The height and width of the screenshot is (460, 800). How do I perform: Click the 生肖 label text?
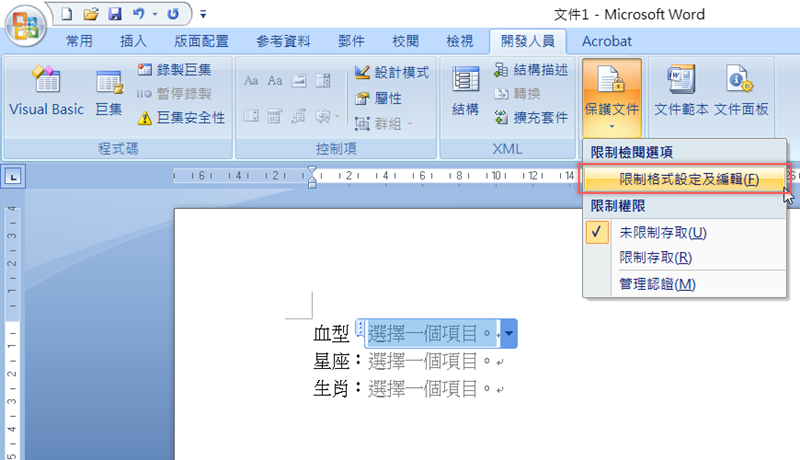click(331, 389)
